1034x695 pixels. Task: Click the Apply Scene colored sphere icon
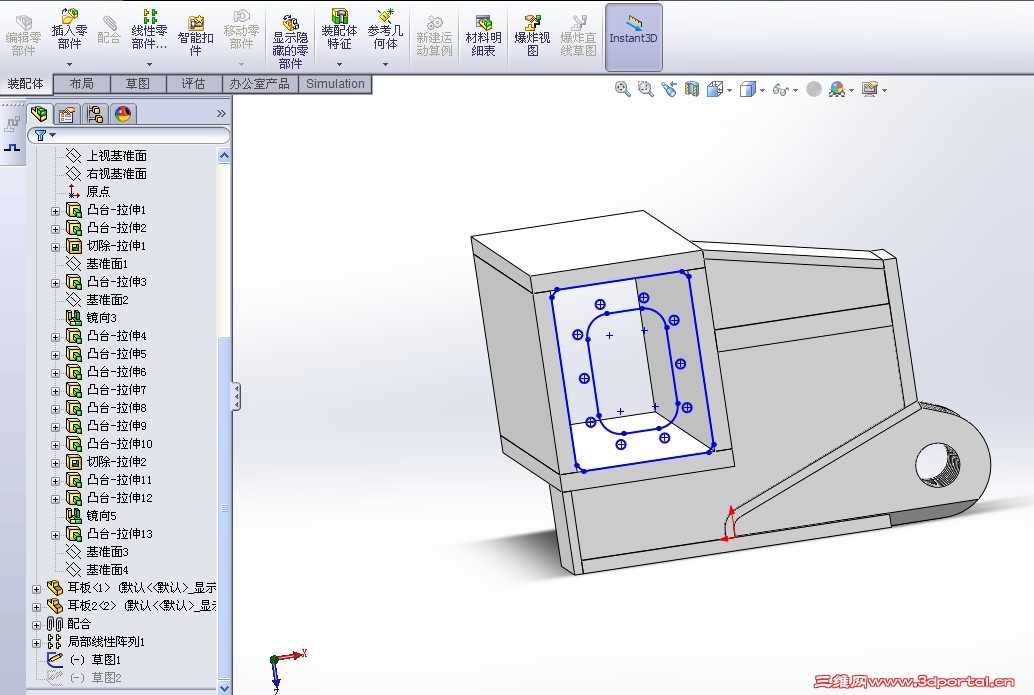[x=837, y=89]
